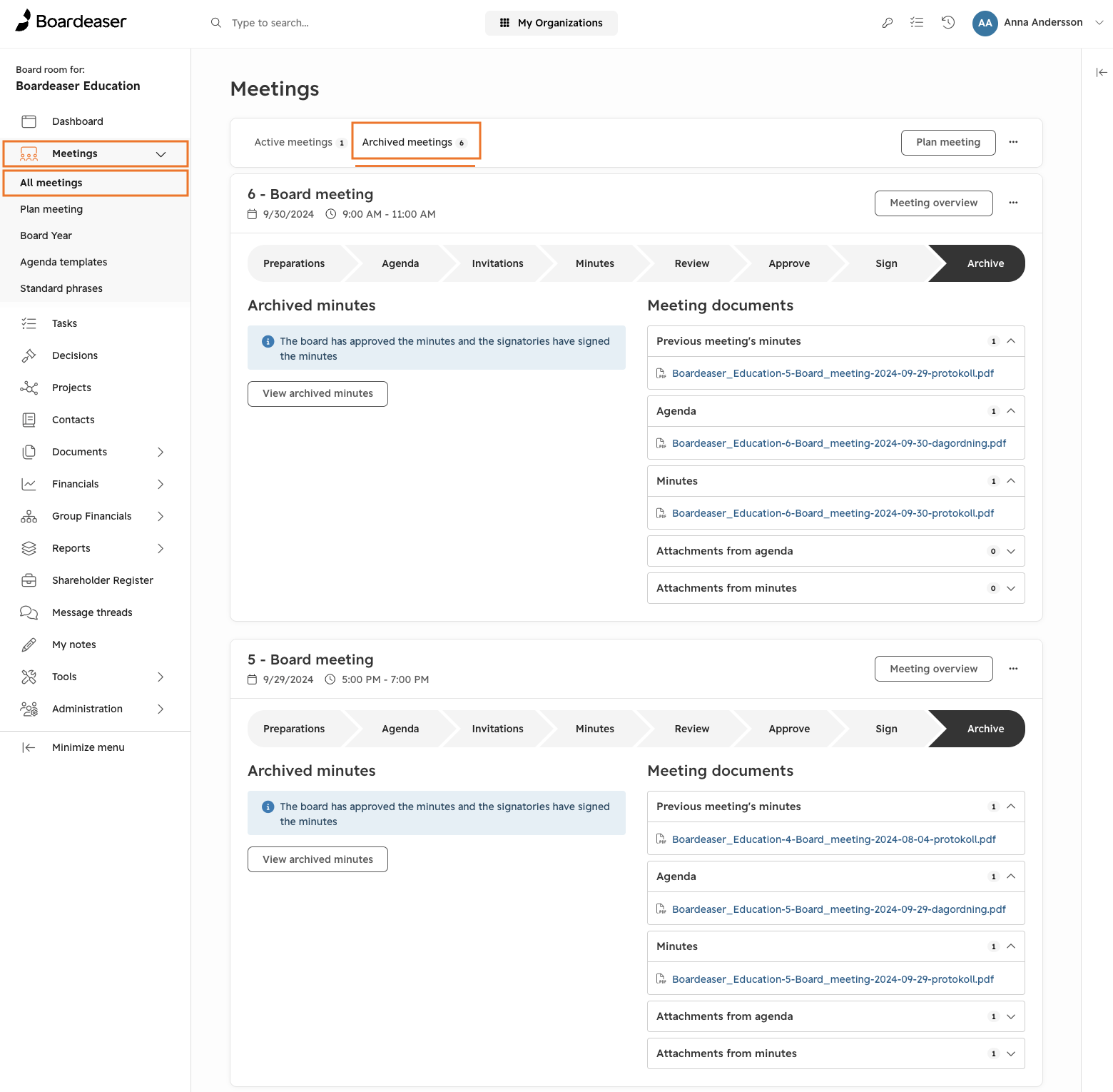Collapse Agenda documents in meeting 5
Viewport: 1113px width, 1092px height.
[x=1011, y=876]
